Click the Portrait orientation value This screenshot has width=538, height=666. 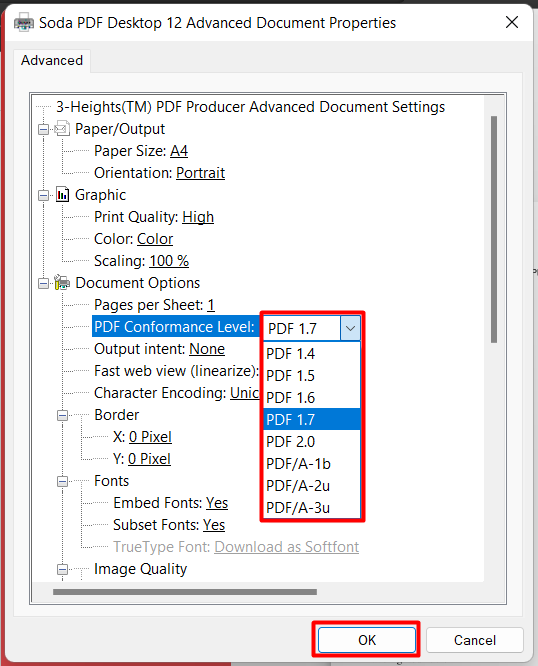click(x=200, y=173)
